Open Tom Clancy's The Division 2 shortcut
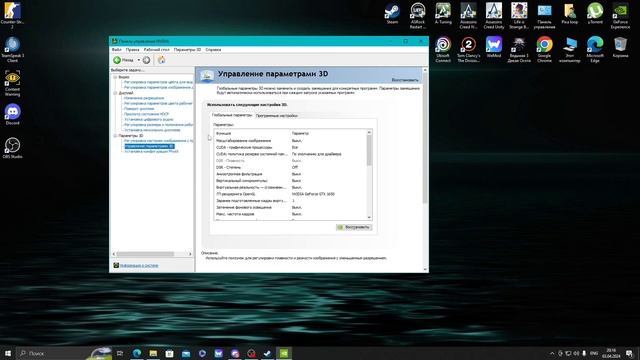 [468, 50]
